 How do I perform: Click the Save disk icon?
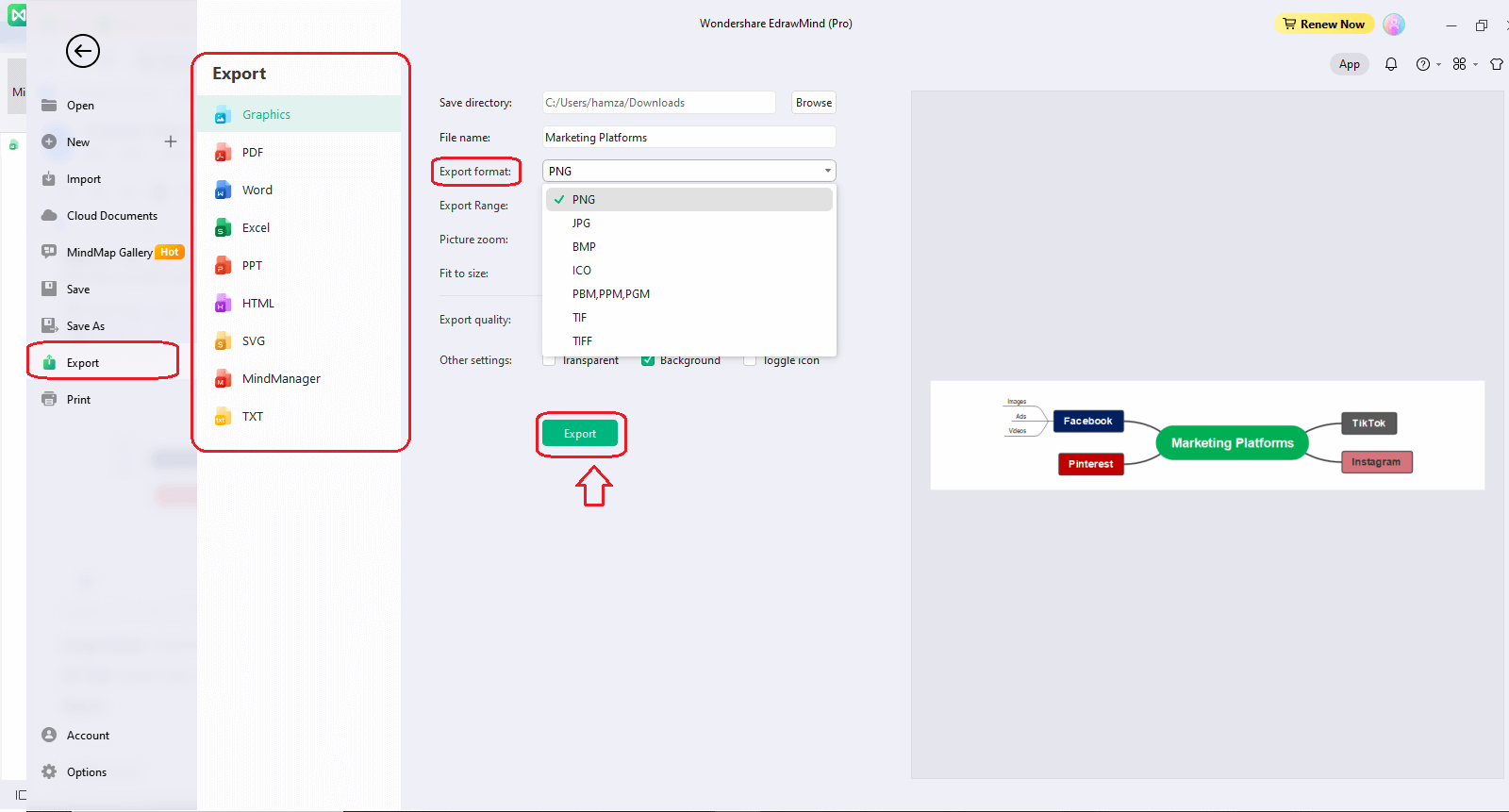49,289
